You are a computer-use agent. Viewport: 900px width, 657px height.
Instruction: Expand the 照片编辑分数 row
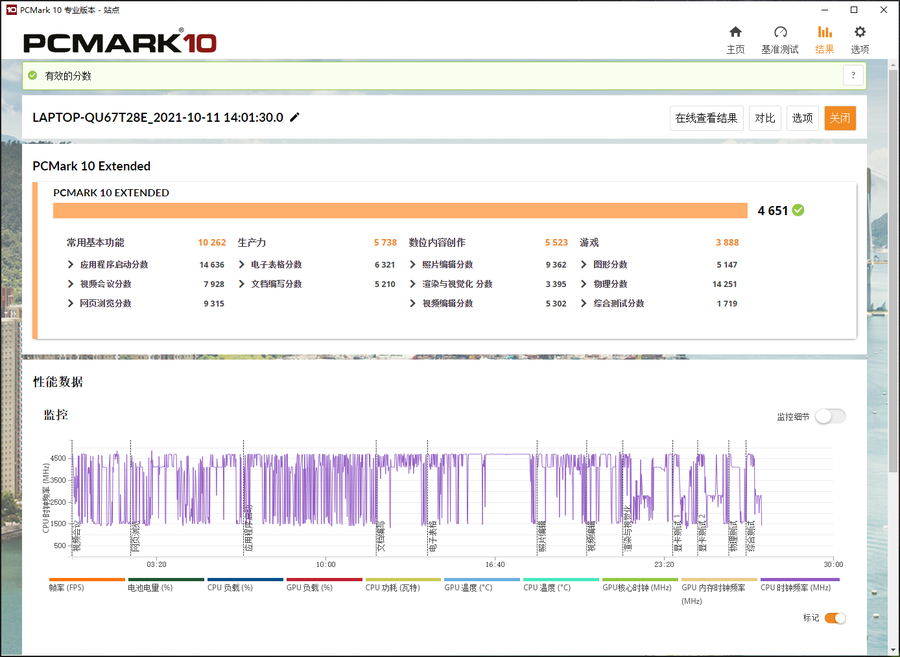click(x=413, y=265)
